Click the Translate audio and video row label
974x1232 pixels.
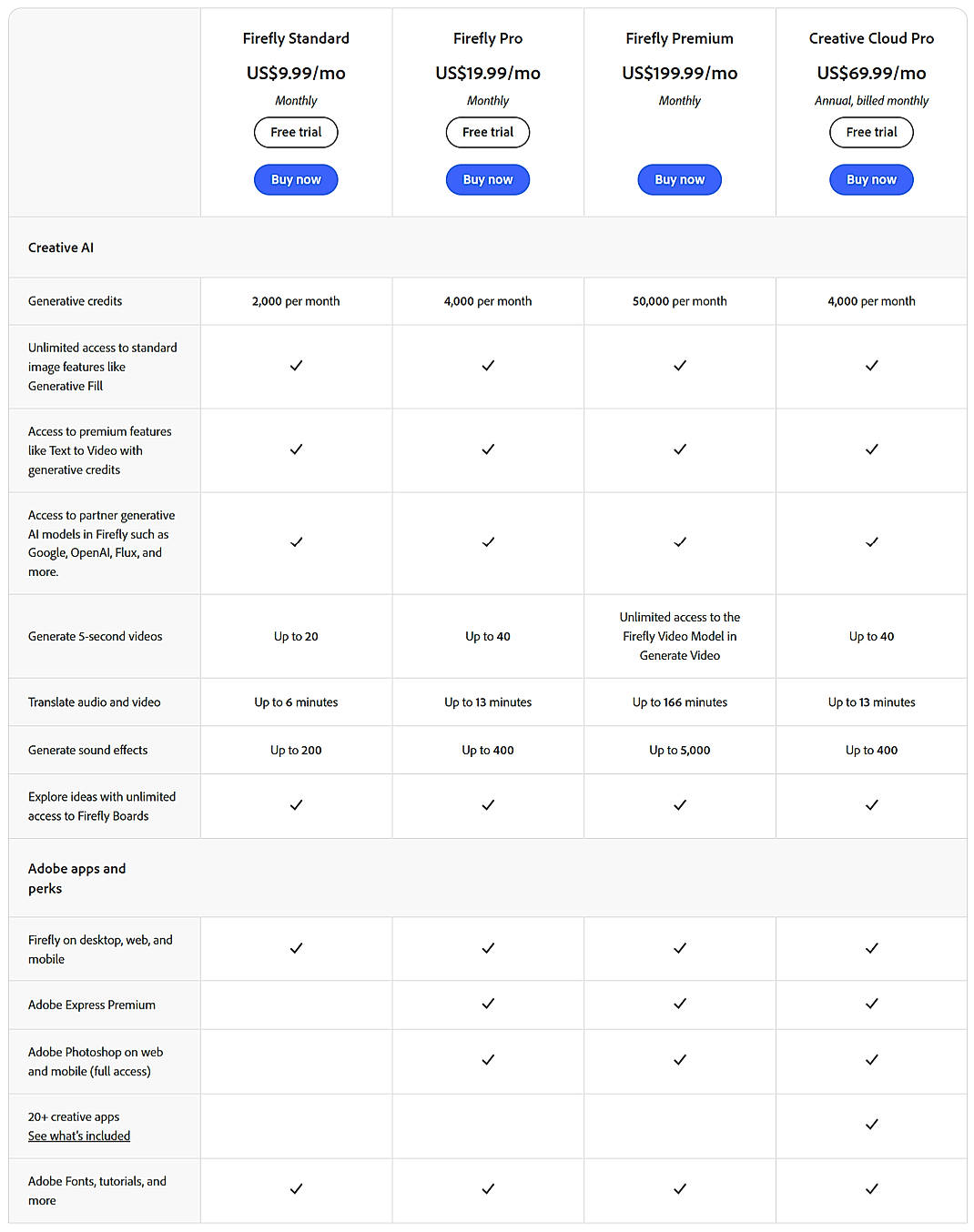(94, 702)
